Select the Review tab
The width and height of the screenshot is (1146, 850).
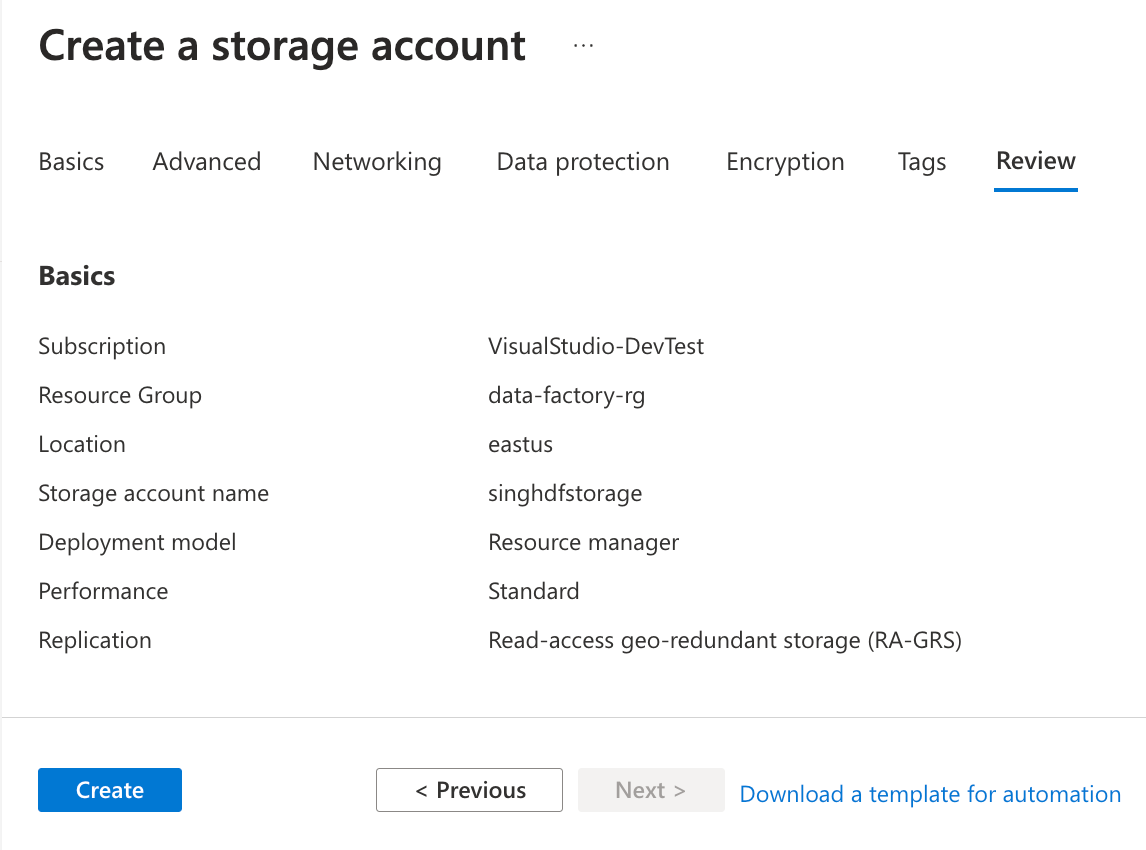pyautogui.click(x=1035, y=161)
